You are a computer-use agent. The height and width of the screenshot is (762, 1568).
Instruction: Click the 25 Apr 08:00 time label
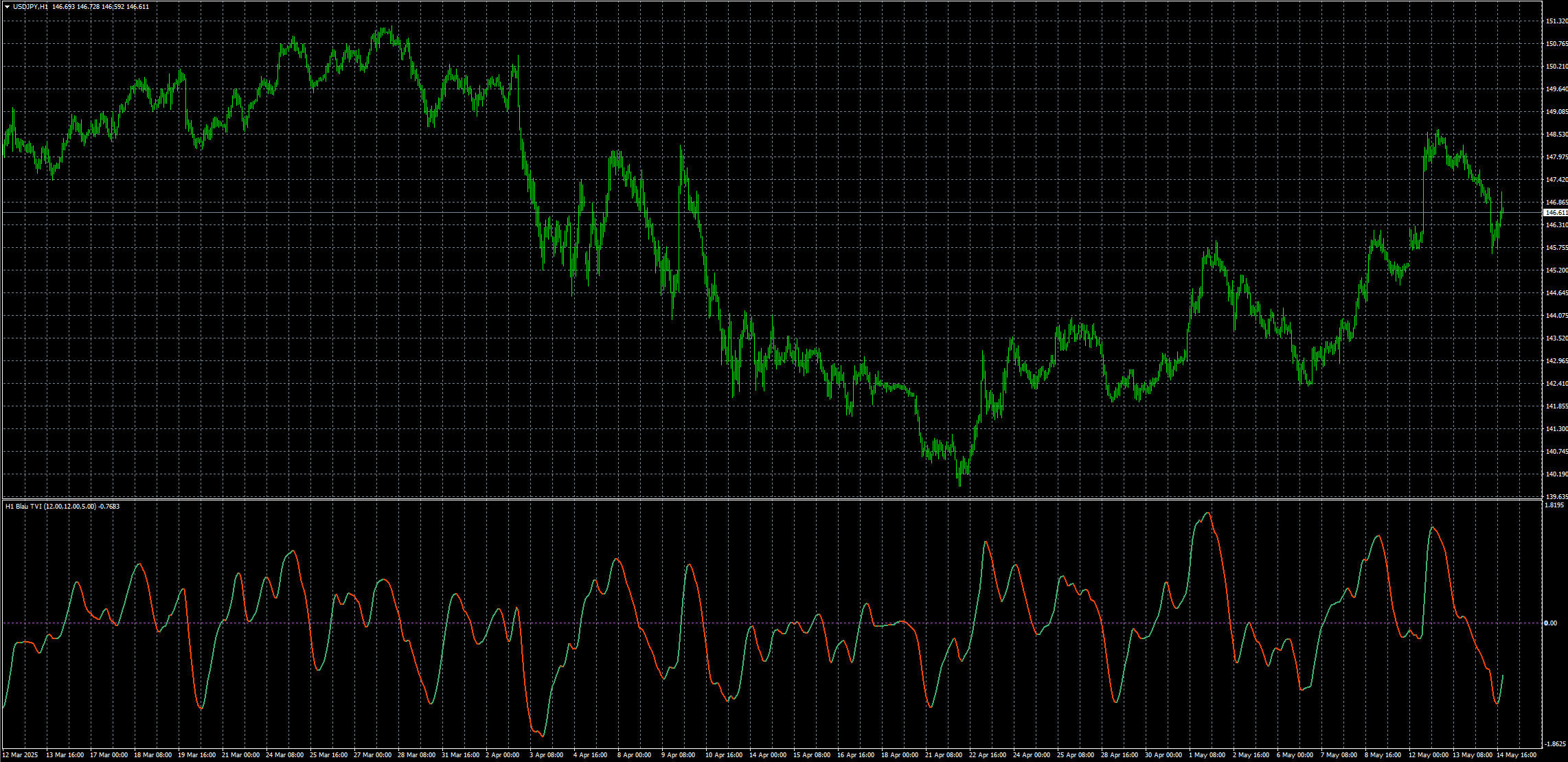click(1076, 755)
